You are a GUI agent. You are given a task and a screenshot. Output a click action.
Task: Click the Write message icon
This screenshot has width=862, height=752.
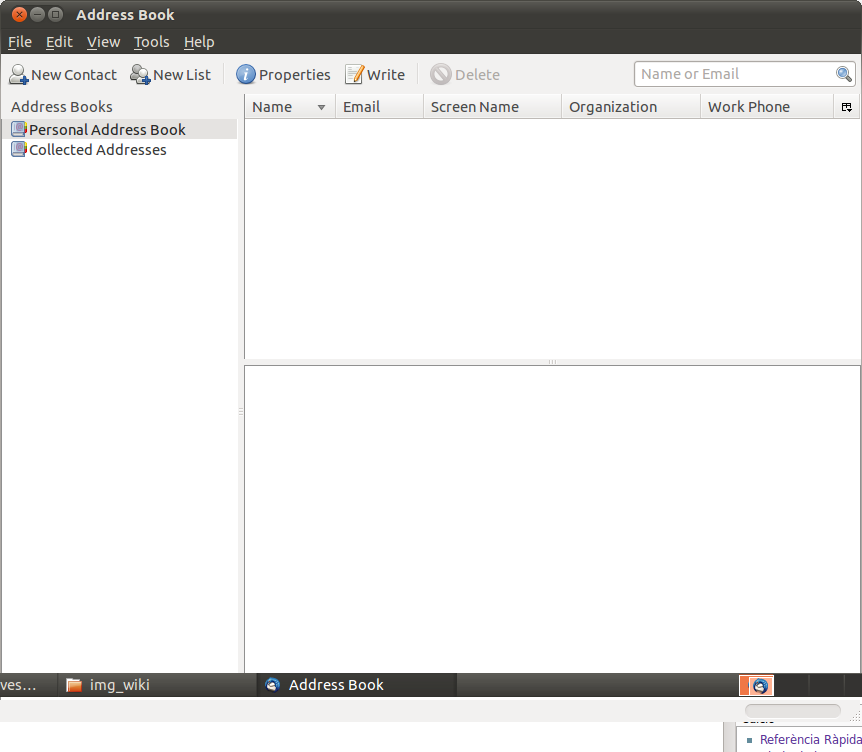(355, 75)
